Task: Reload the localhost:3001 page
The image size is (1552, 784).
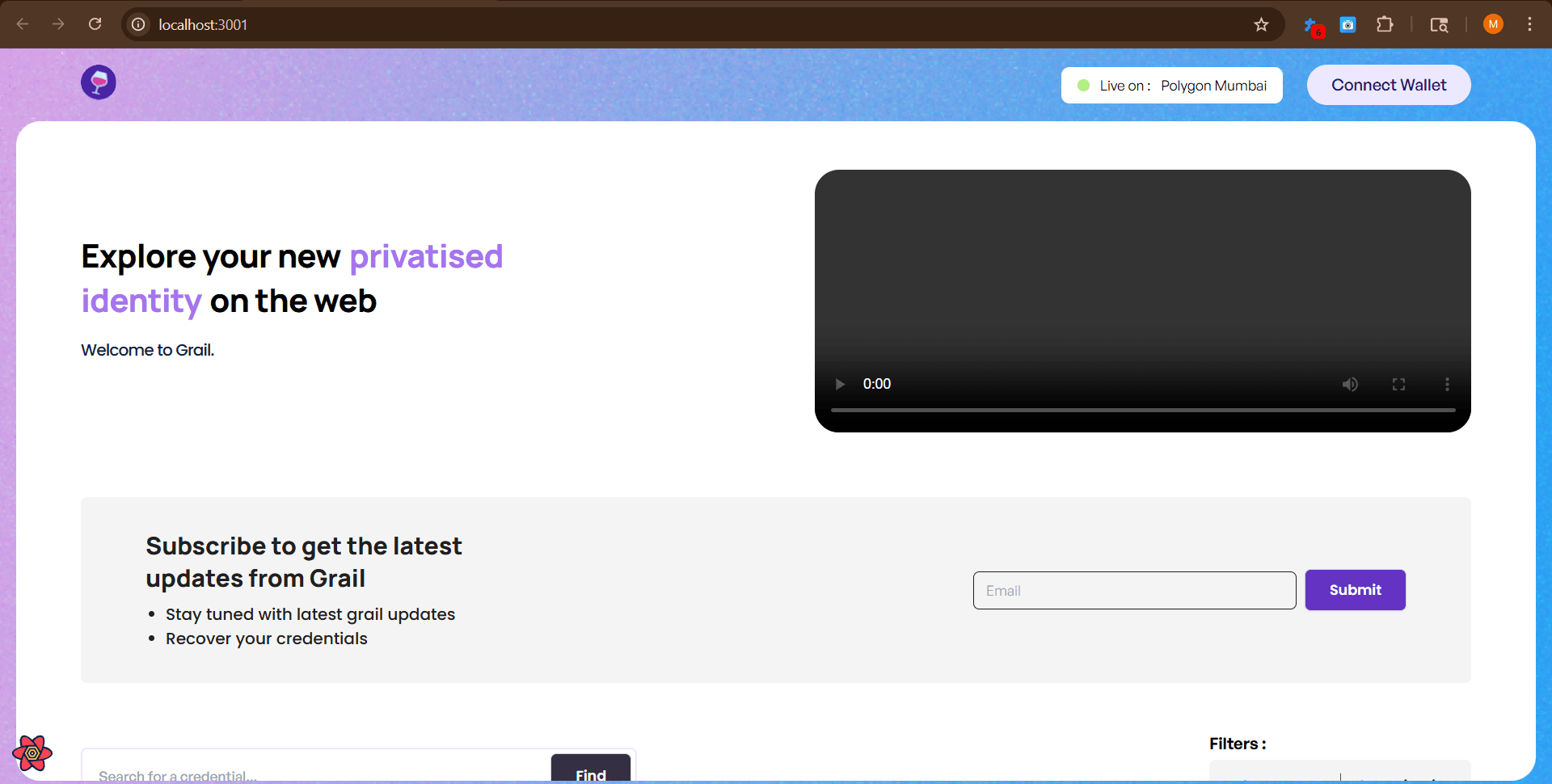Action: pyautogui.click(x=95, y=24)
